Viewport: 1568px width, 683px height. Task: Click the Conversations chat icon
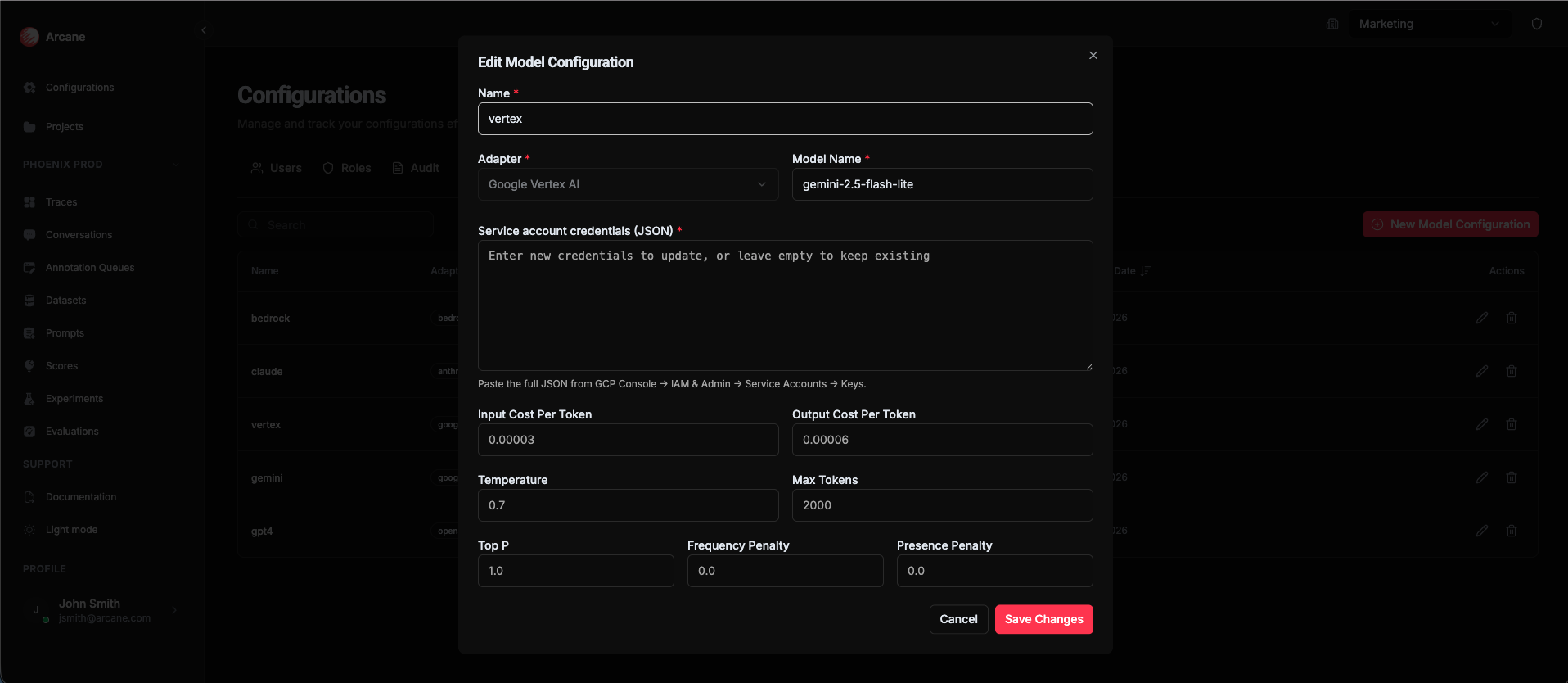coord(29,235)
